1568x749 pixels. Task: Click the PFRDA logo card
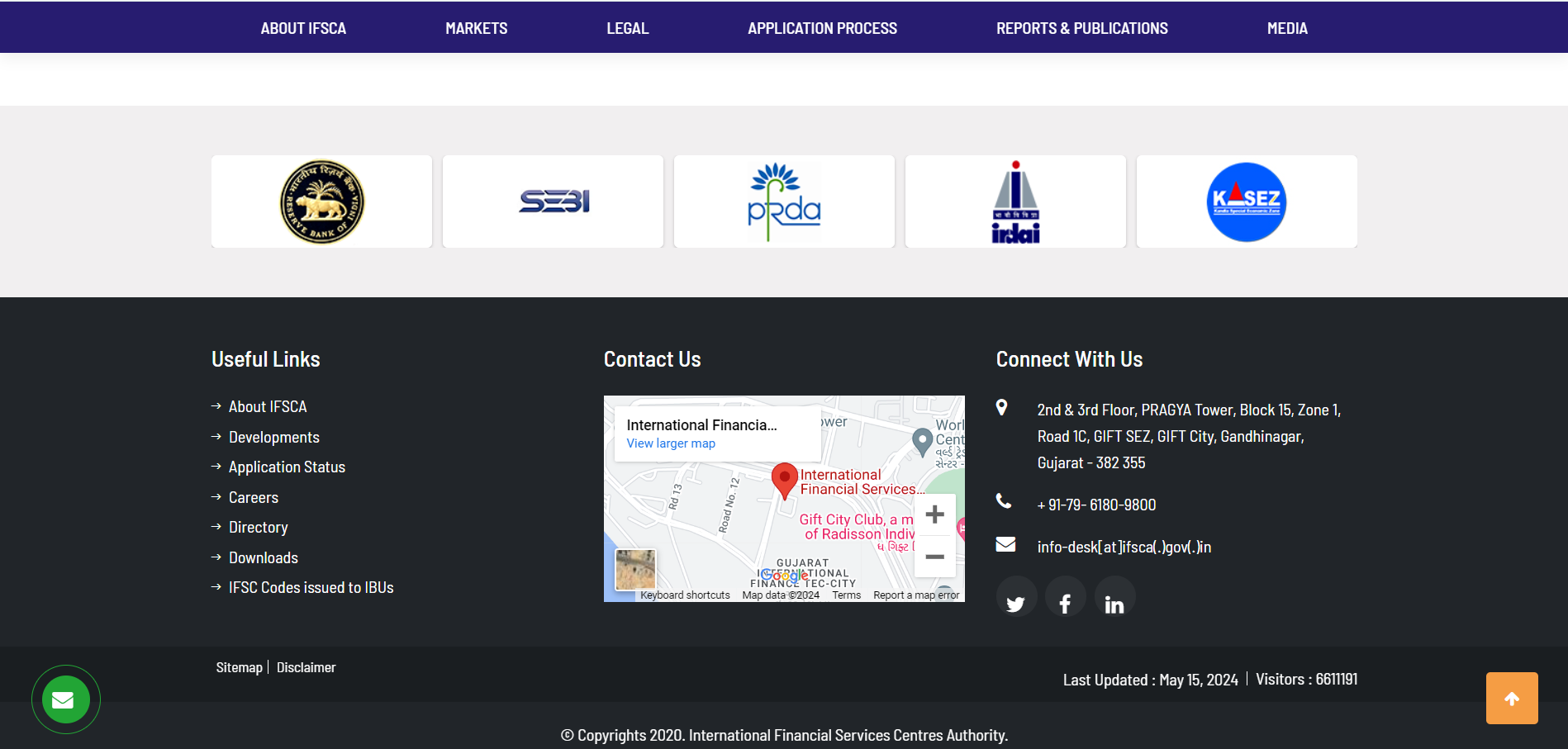coord(784,201)
